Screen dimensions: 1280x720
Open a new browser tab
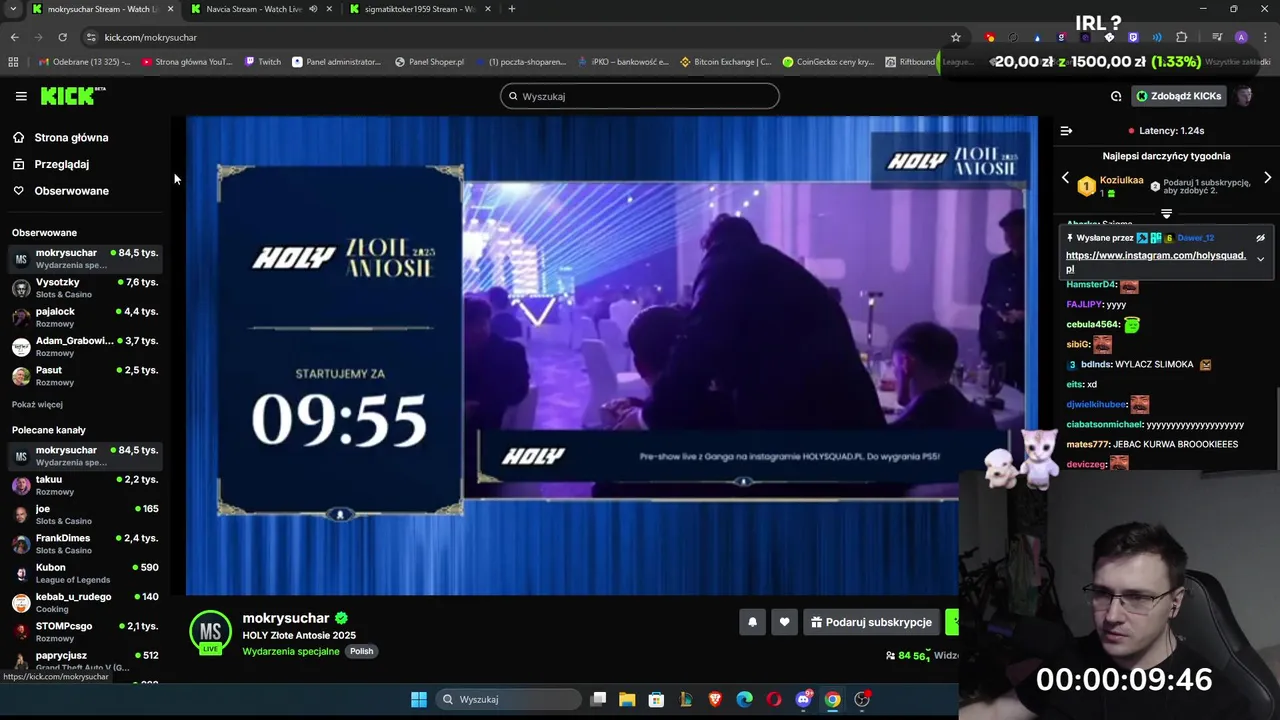click(511, 9)
